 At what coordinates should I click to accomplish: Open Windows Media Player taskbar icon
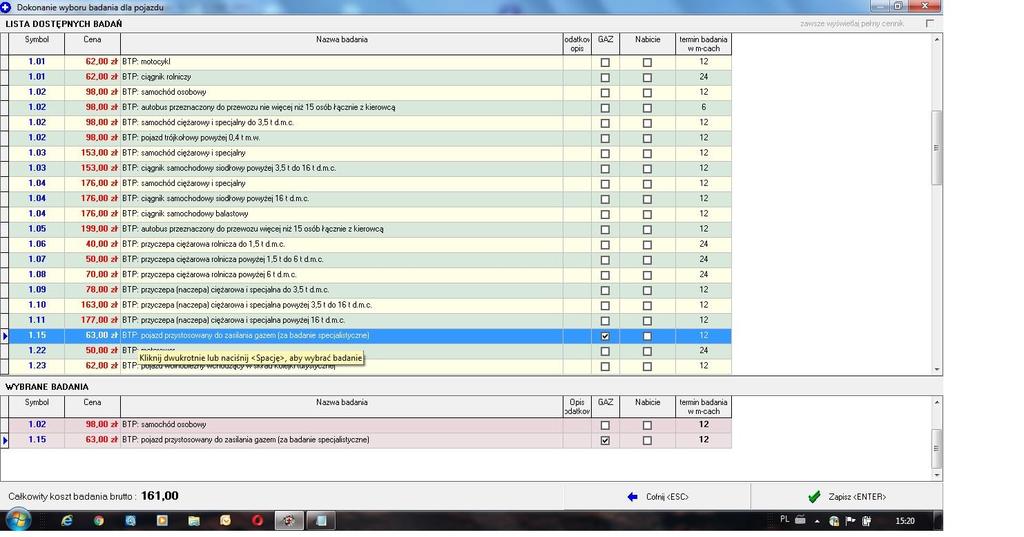tap(162, 521)
